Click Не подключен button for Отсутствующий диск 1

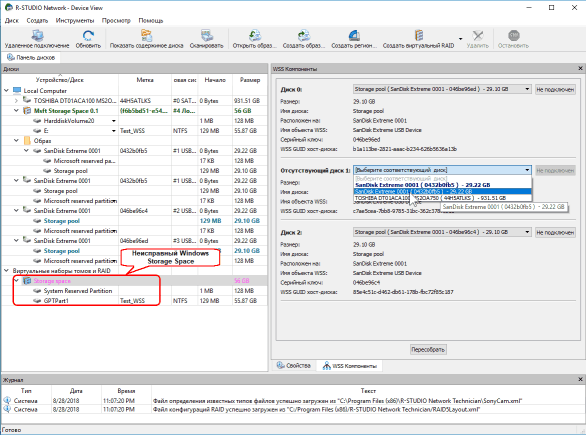coord(555,170)
